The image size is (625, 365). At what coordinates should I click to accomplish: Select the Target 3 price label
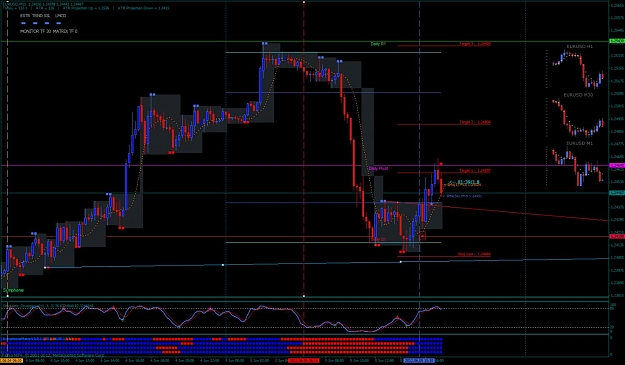pos(475,44)
